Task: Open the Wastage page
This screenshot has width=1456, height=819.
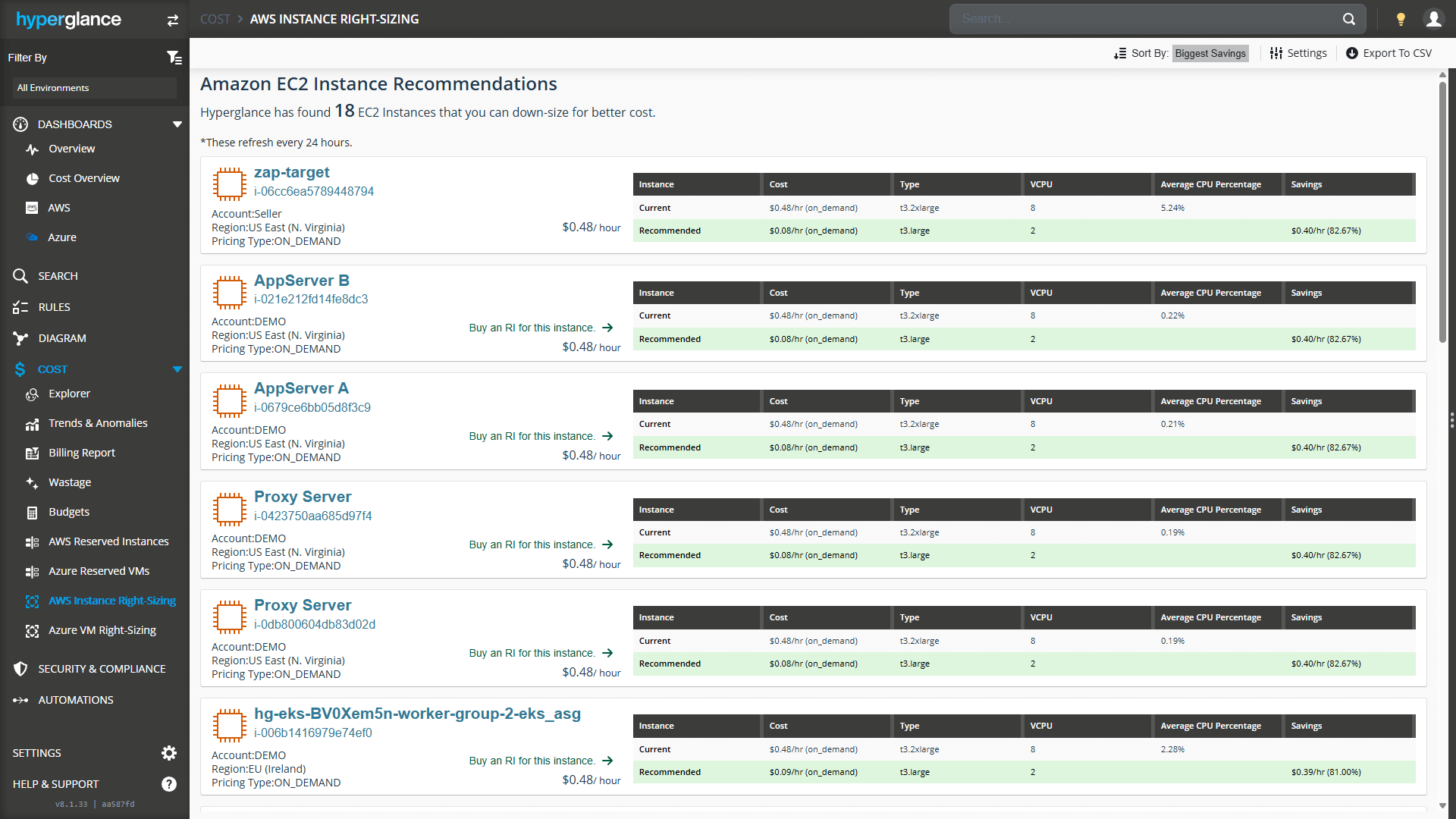Action: click(70, 482)
